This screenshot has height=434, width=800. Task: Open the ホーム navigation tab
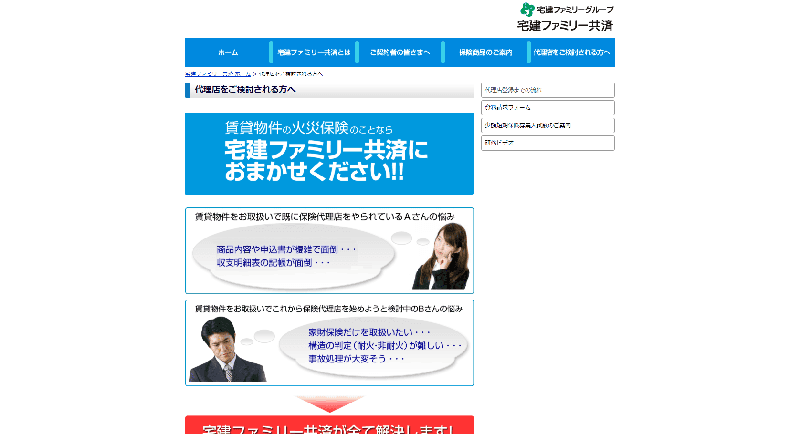tap(228, 52)
